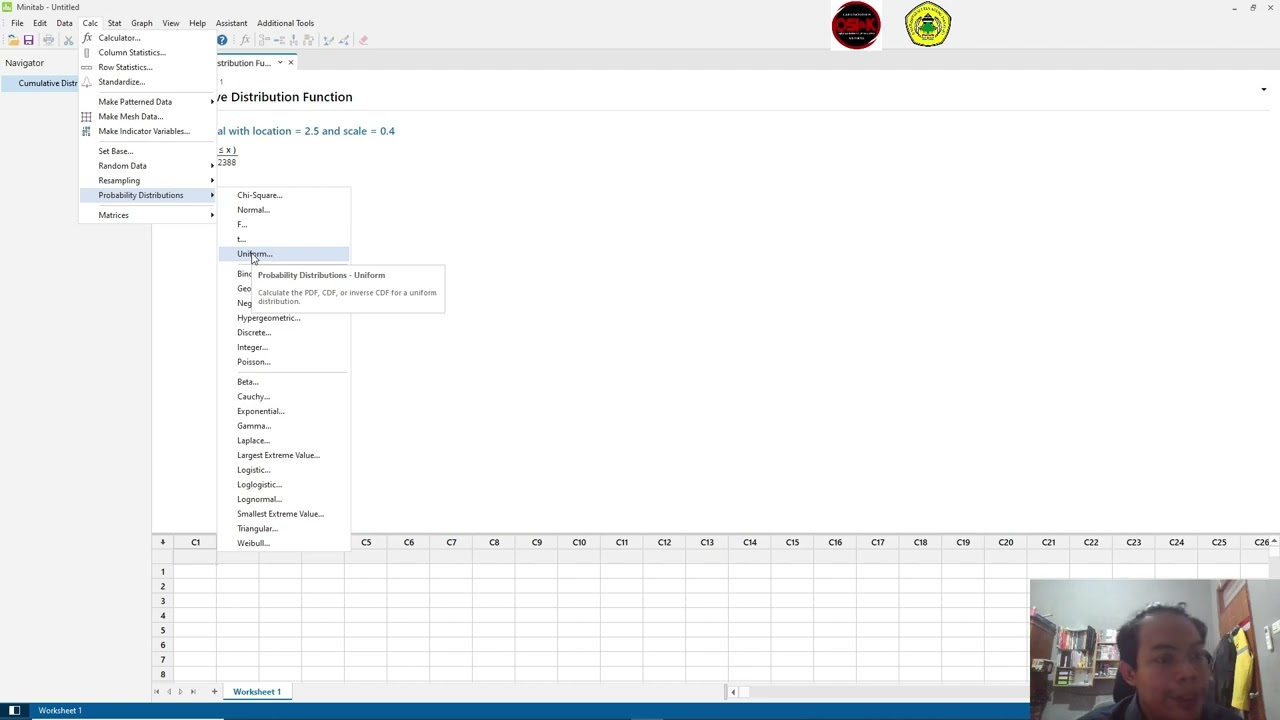Click the Cut scissors toolbar icon
The width and height of the screenshot is (1280, 720).
[68, 40]
